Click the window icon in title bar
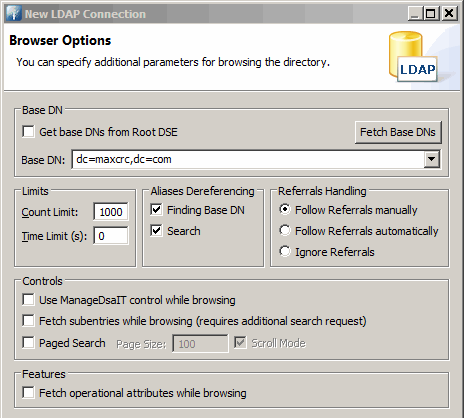This screenshot has height=418, width=464. pyautogui.click(x=14, y=14)
